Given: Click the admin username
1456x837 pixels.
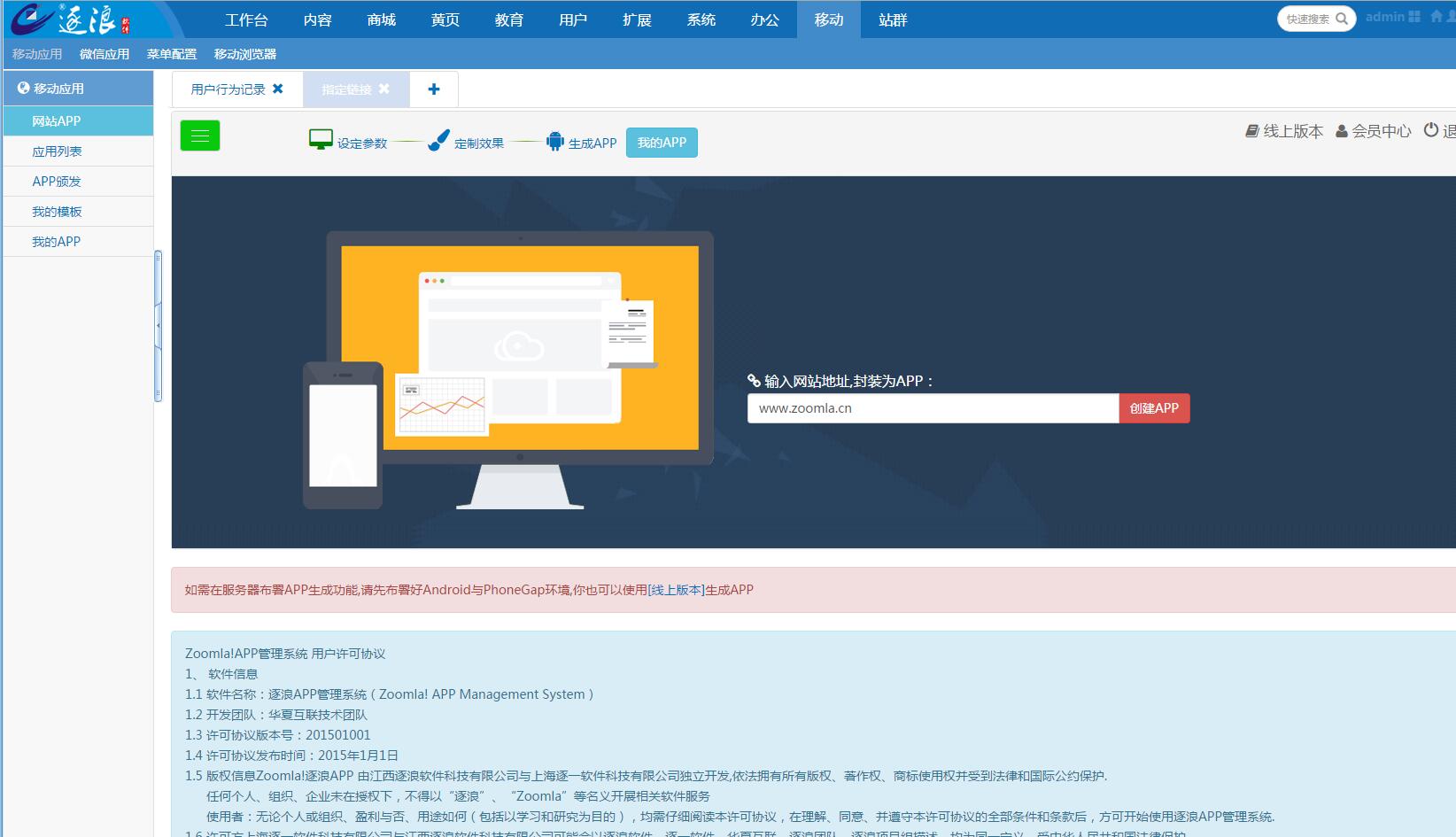Looking at the screenshot, I should tap(1385, 17).
